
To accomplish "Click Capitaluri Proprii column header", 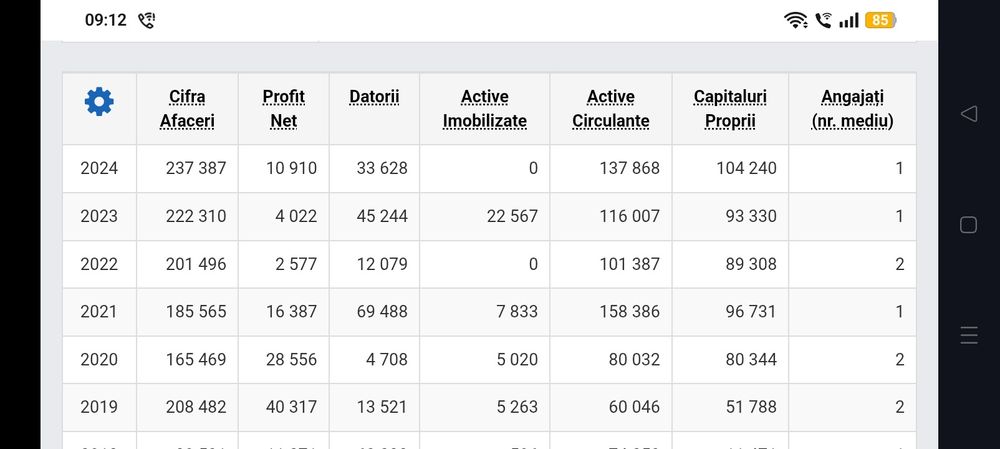I will (730, 109).
